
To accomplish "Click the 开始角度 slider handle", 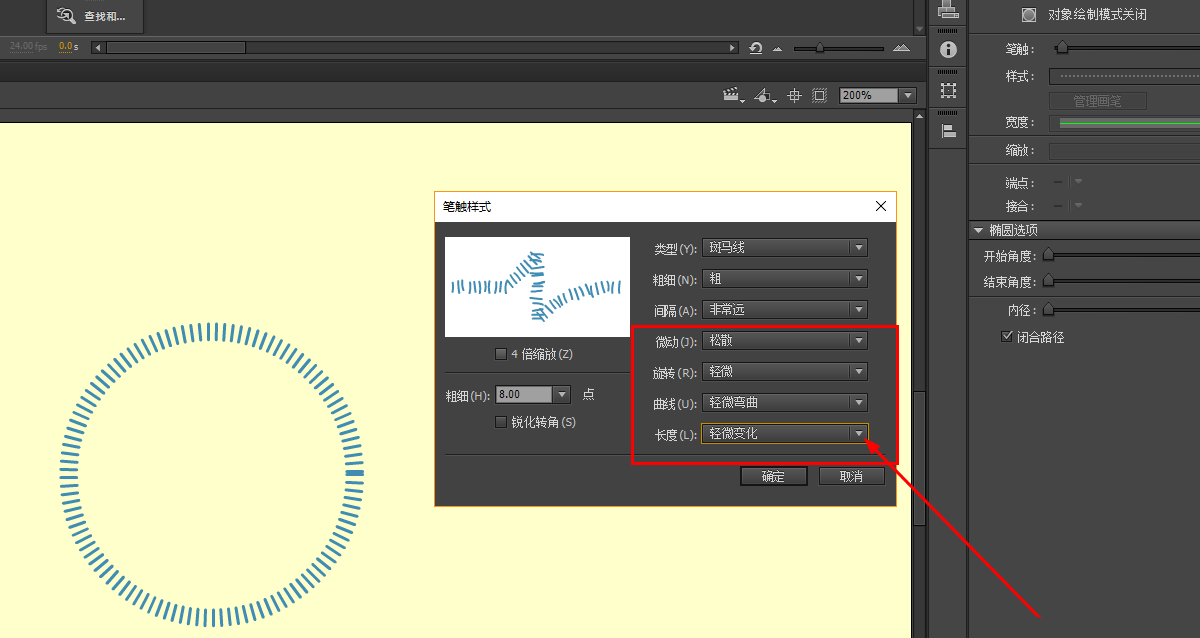I will pos(1048,256).
